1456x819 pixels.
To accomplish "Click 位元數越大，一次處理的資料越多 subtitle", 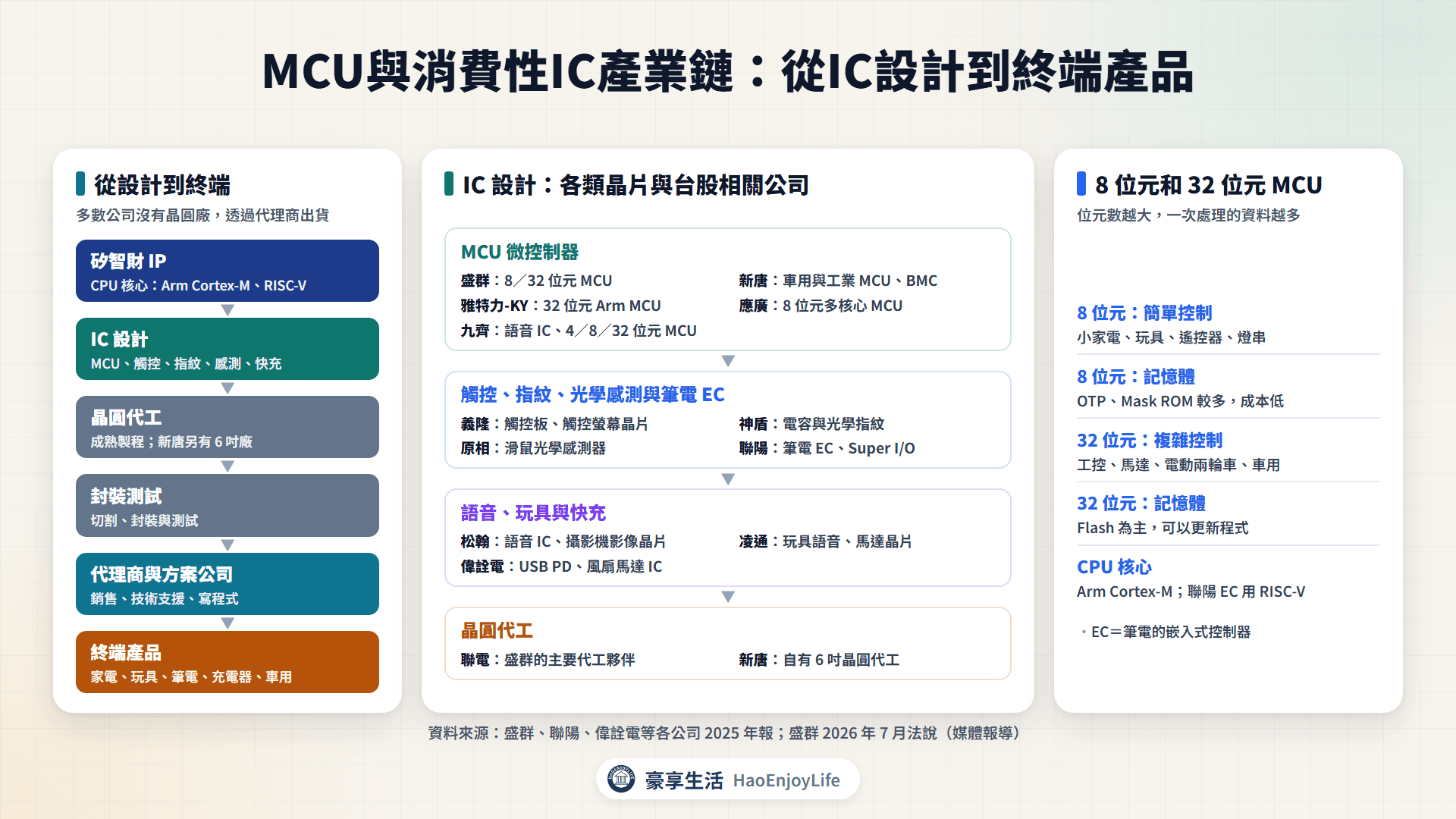I will (1188, 215).
